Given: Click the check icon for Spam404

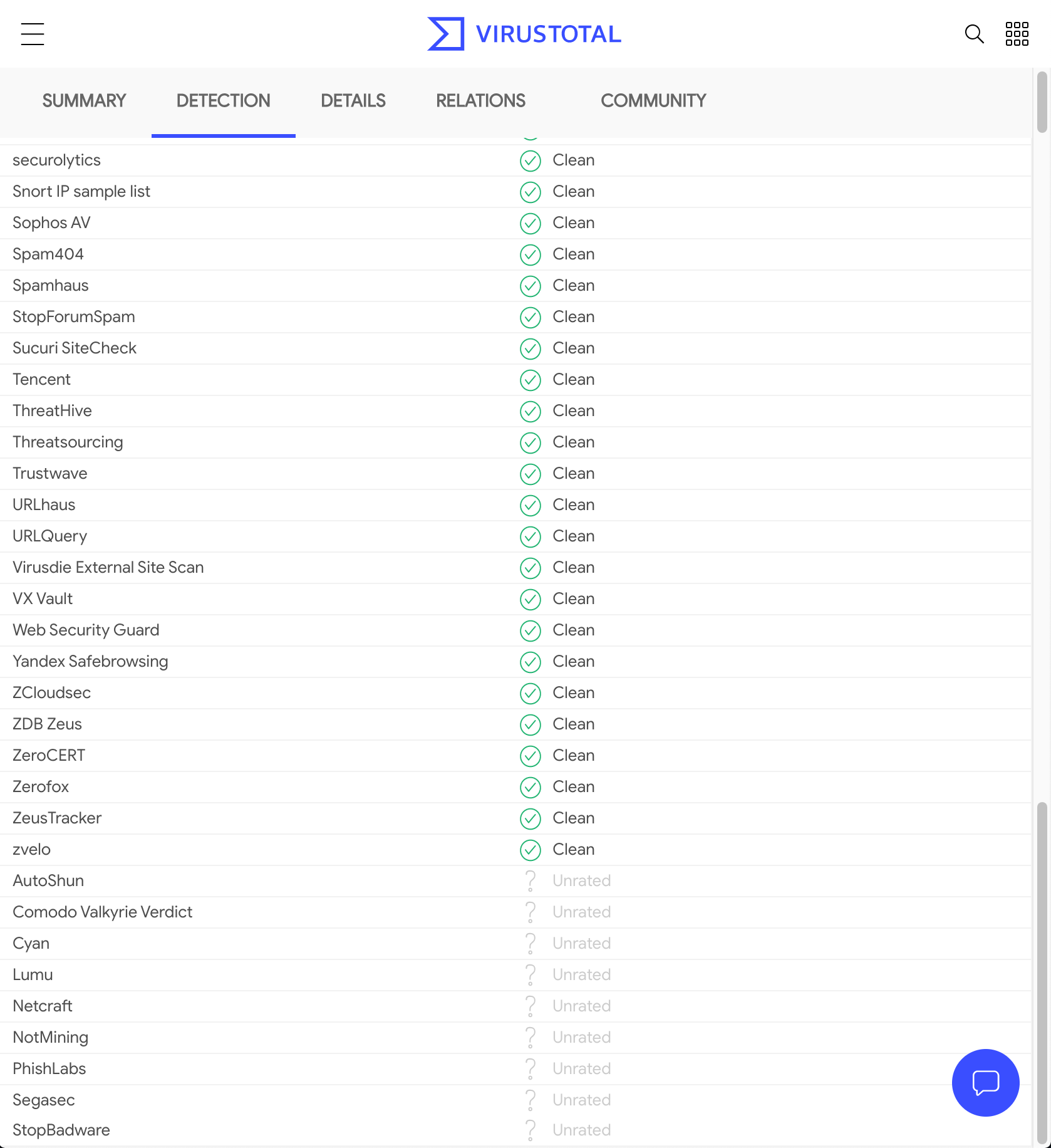Looking at the screenshot, I should click(x=531, y=254).
